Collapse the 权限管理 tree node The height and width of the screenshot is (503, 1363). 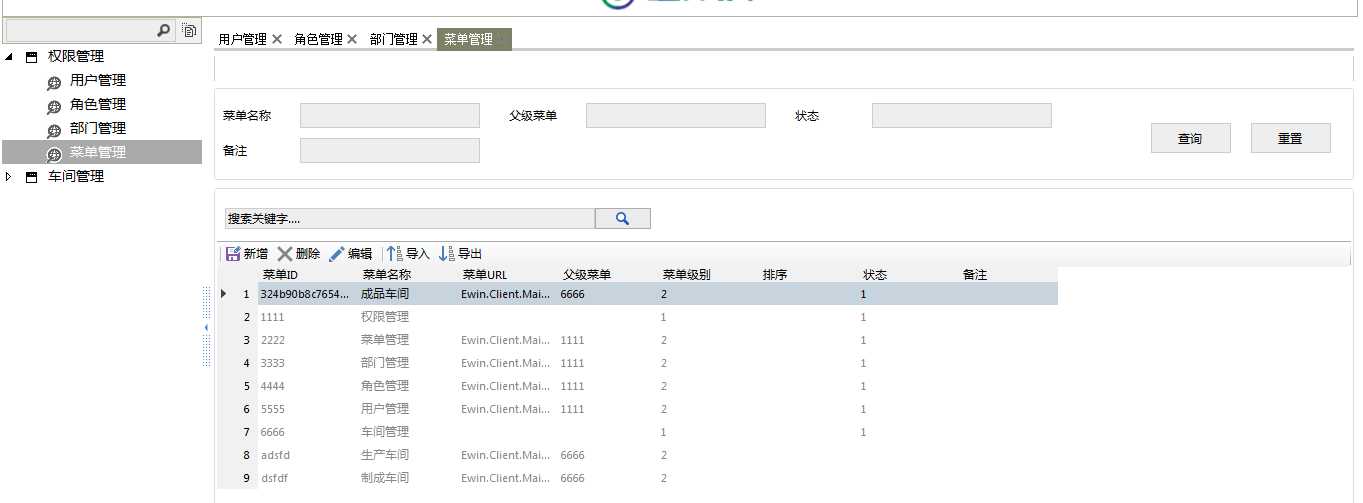[x=10, y=57]
